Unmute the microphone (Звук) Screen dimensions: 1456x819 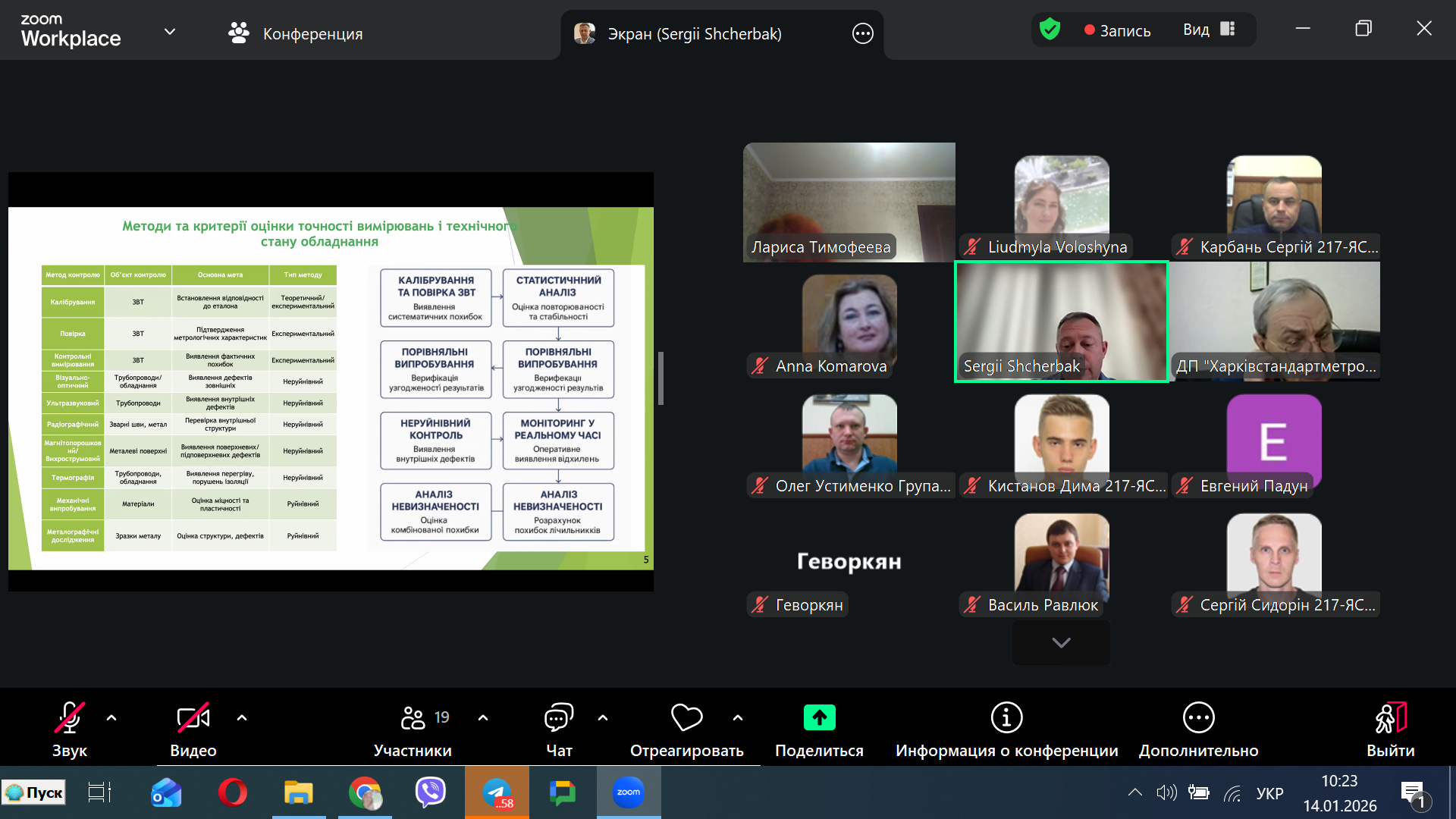click(69, 717)
